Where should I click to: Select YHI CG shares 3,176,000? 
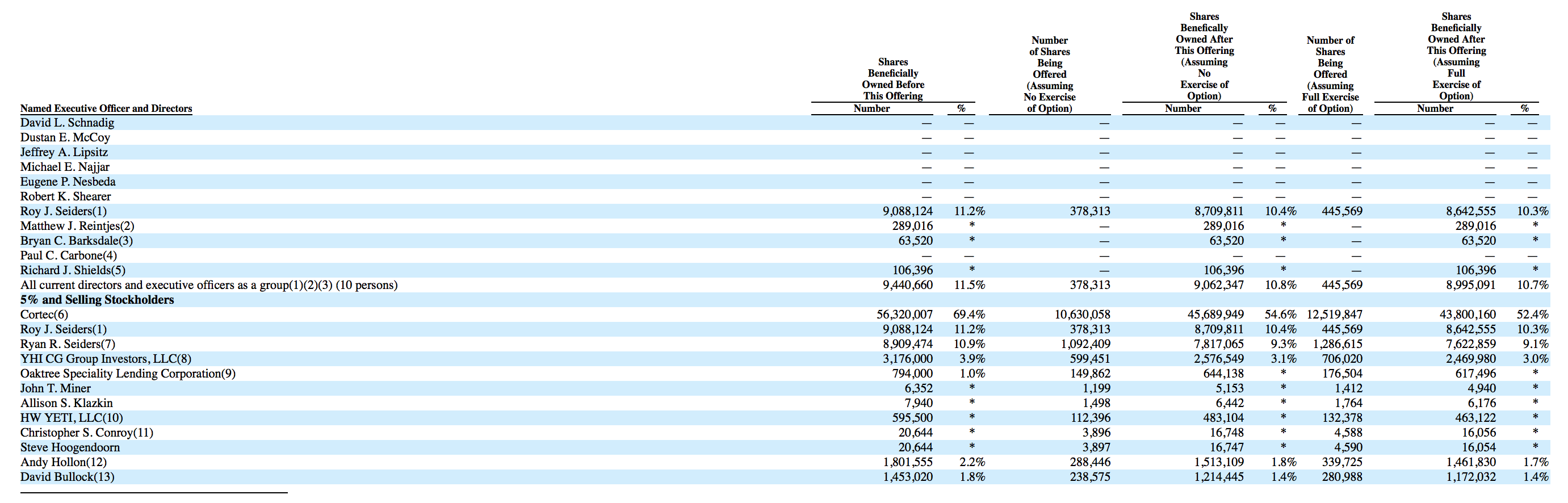click(x=908, y=359)
